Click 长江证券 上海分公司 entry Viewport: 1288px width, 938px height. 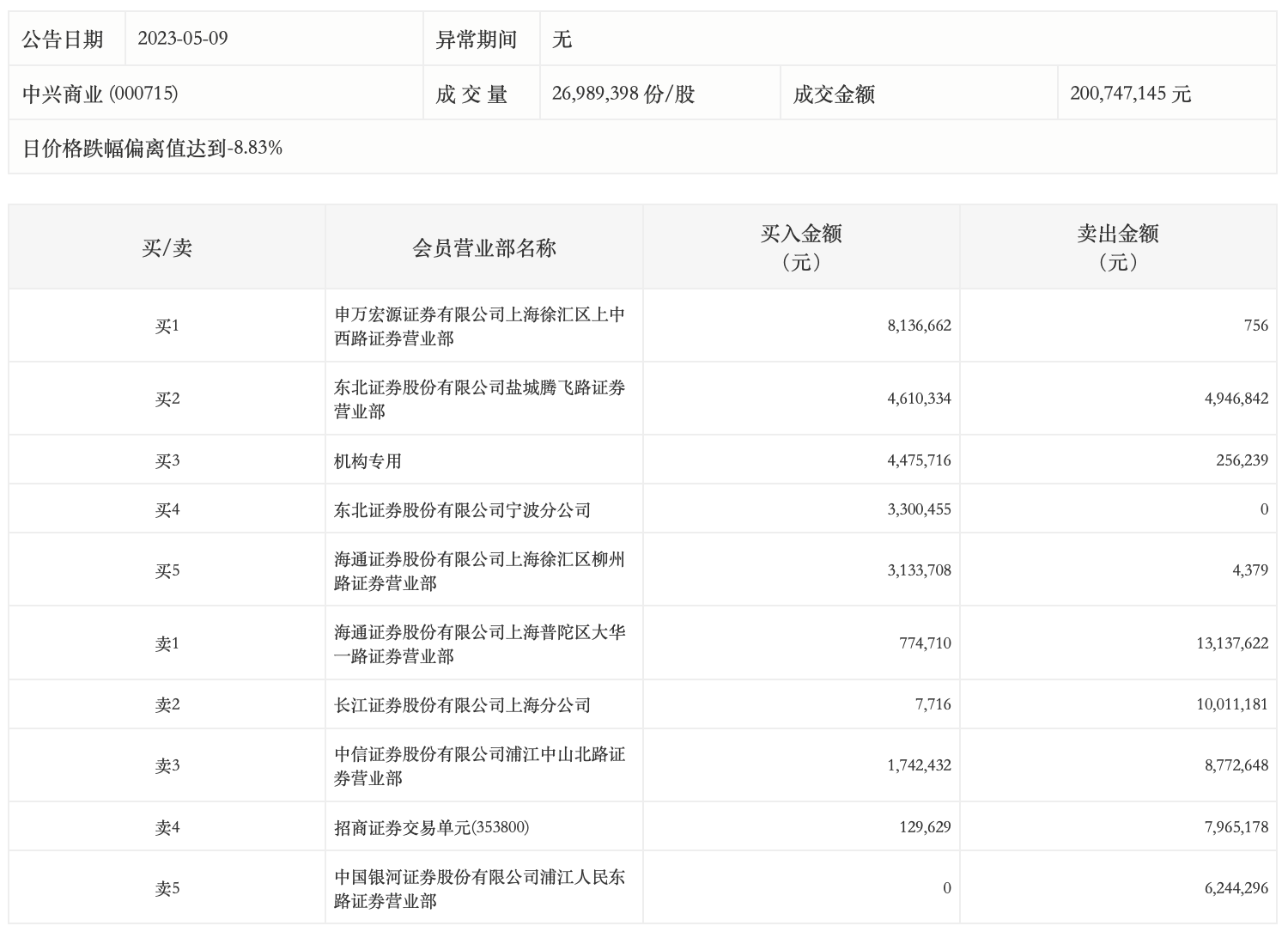coord(462,705)
